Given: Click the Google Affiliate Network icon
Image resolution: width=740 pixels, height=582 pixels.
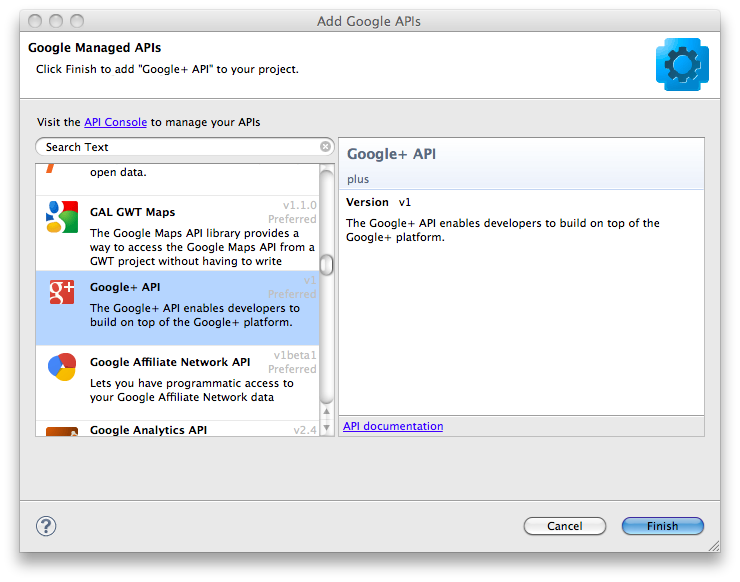Looking at the screenshot, I should click(x=62, y=367).
